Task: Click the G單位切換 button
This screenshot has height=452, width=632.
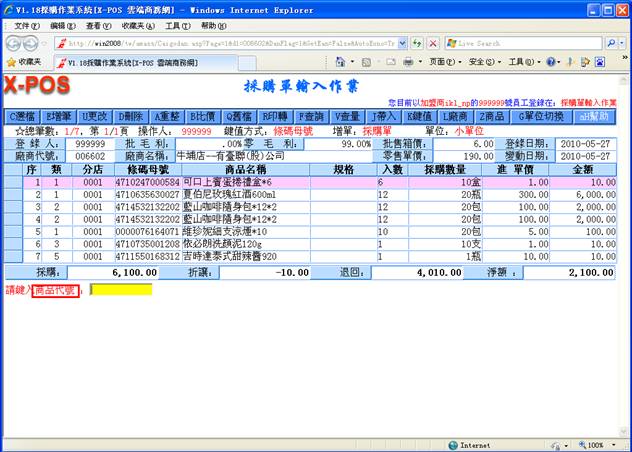Action: (537, 116)
